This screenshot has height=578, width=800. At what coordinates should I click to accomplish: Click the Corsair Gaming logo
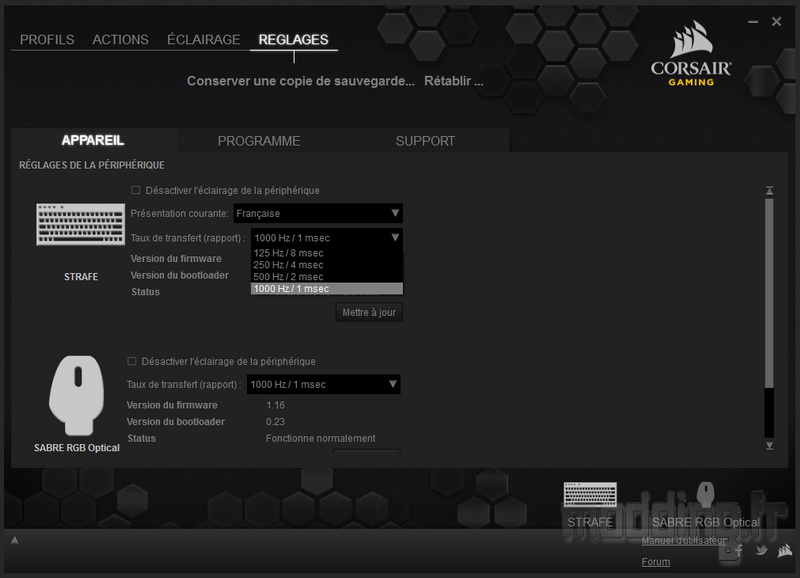pyautogui.click(x=691, y=54)
